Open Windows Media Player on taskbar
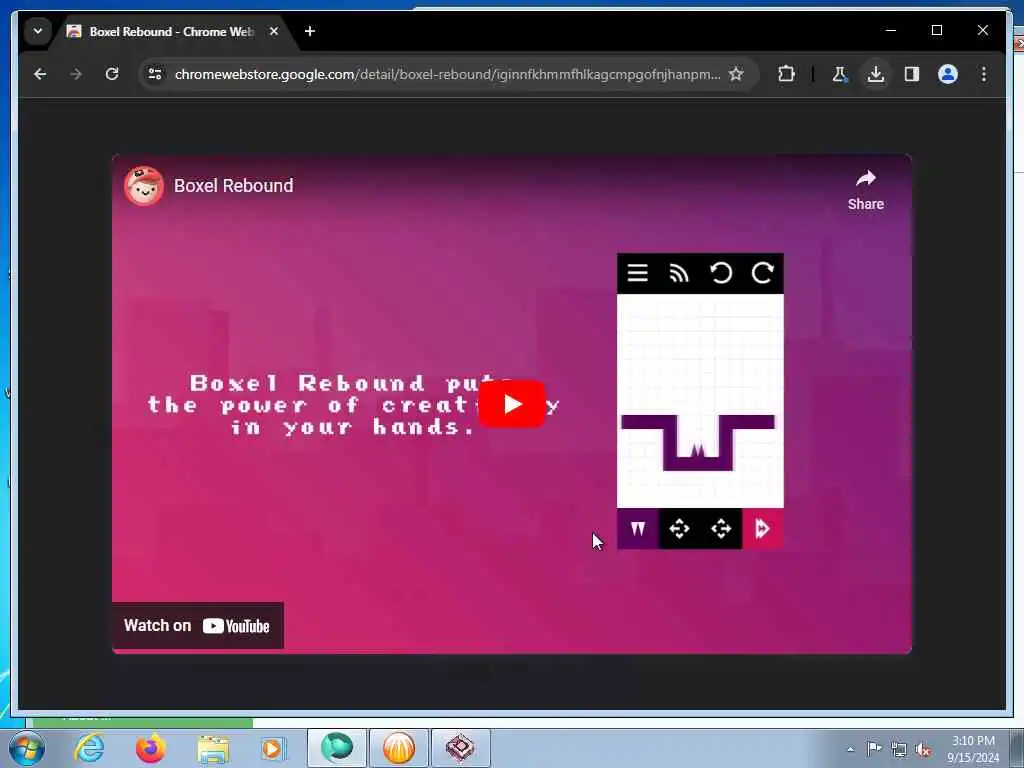1024x768 pixels. 273,748
